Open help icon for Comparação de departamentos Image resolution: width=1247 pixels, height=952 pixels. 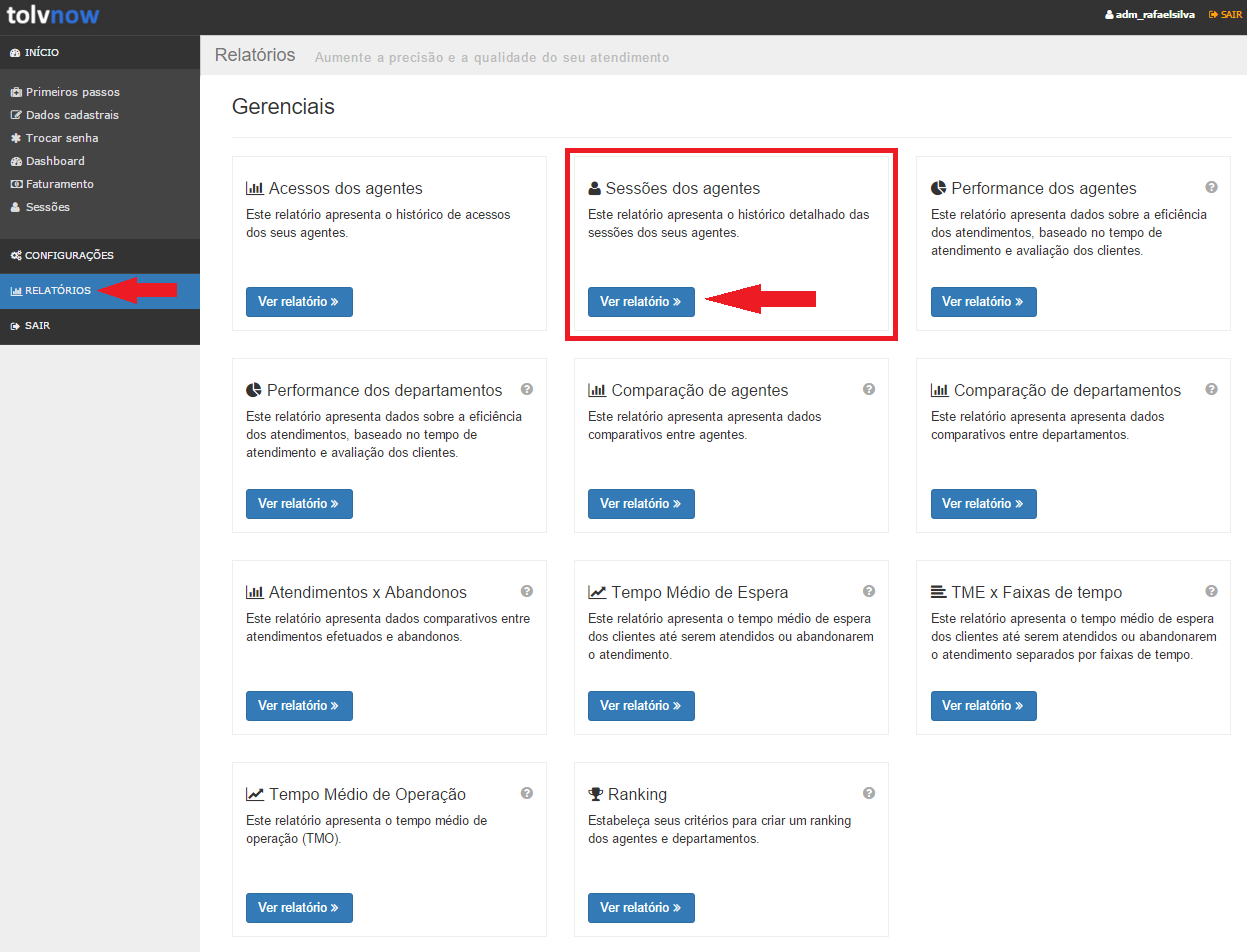tap(1211, 389)
